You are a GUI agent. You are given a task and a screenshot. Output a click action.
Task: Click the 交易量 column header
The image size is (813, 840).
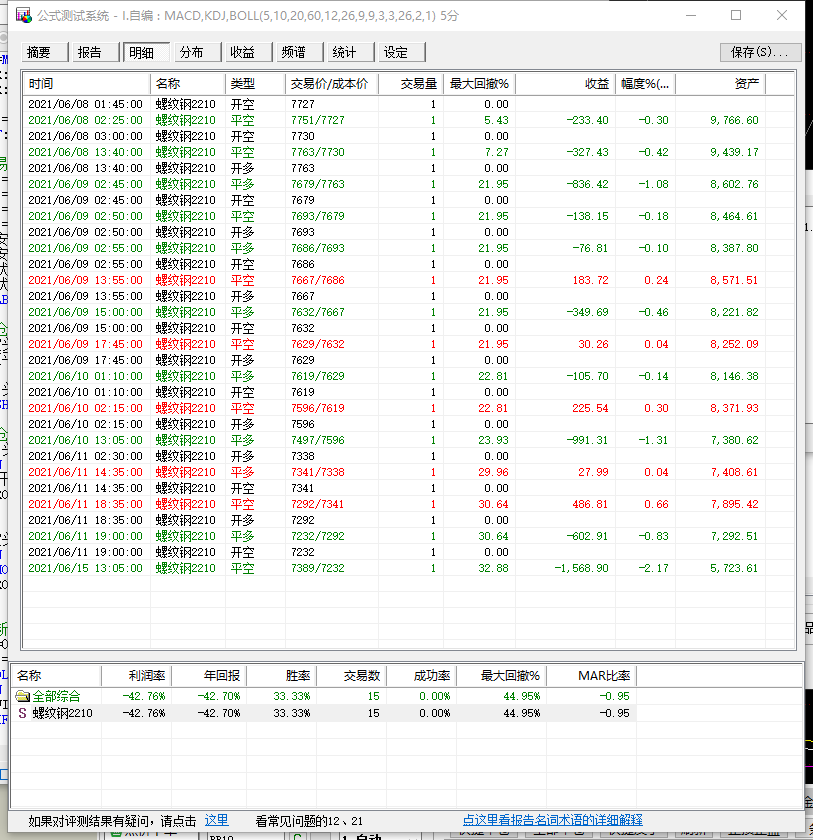pos(411,84)
